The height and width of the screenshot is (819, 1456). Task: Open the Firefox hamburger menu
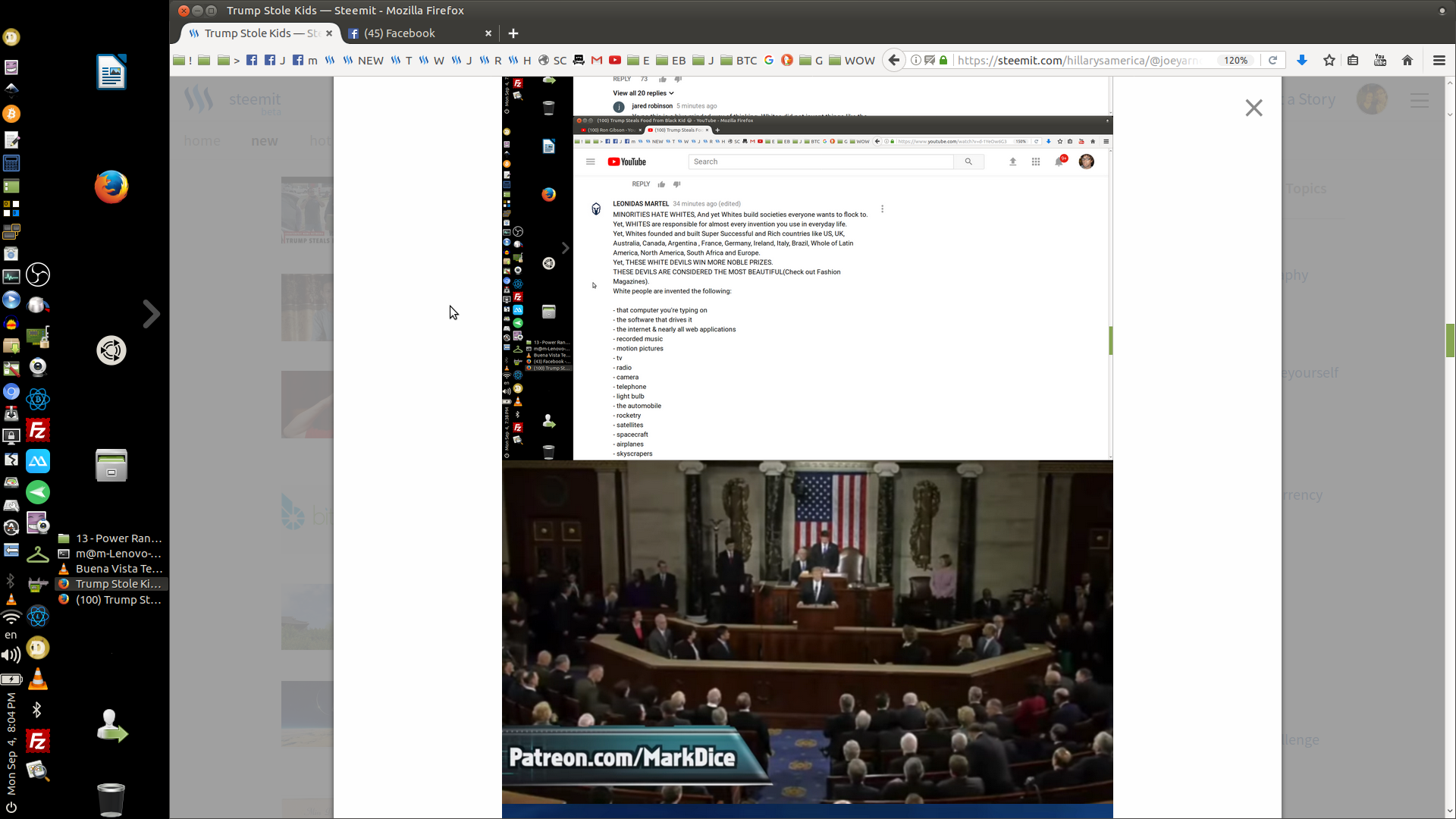coord(1439,60)
